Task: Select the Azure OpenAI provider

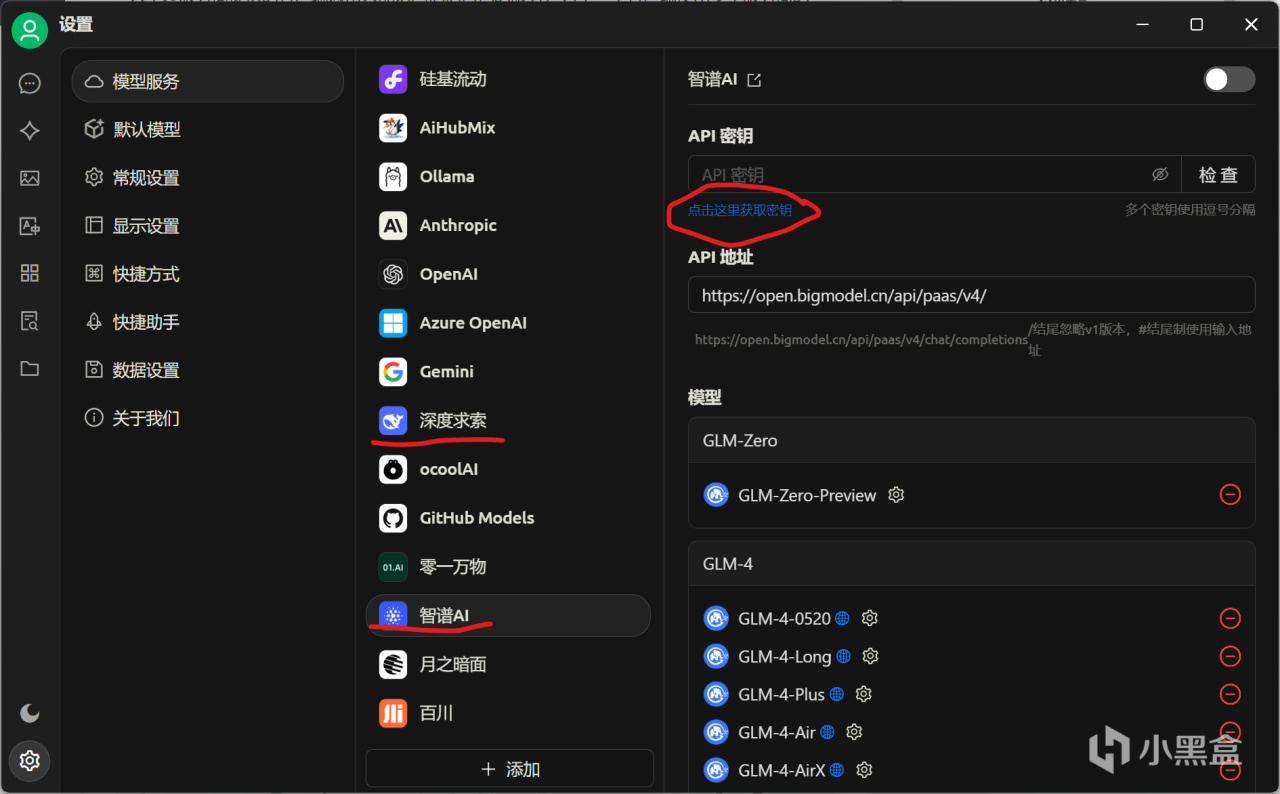Action: pos(508,323)
